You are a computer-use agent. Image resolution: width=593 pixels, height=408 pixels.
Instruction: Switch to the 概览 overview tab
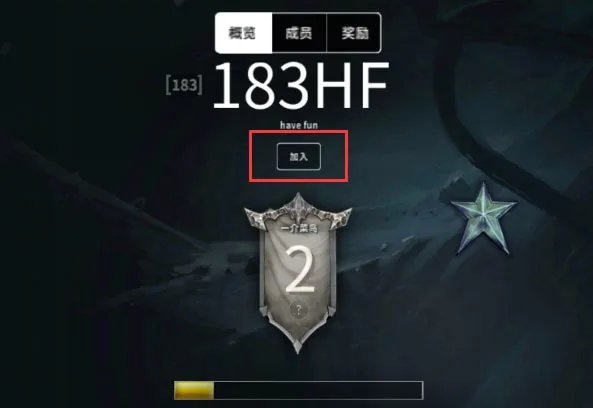click(243, 33)
